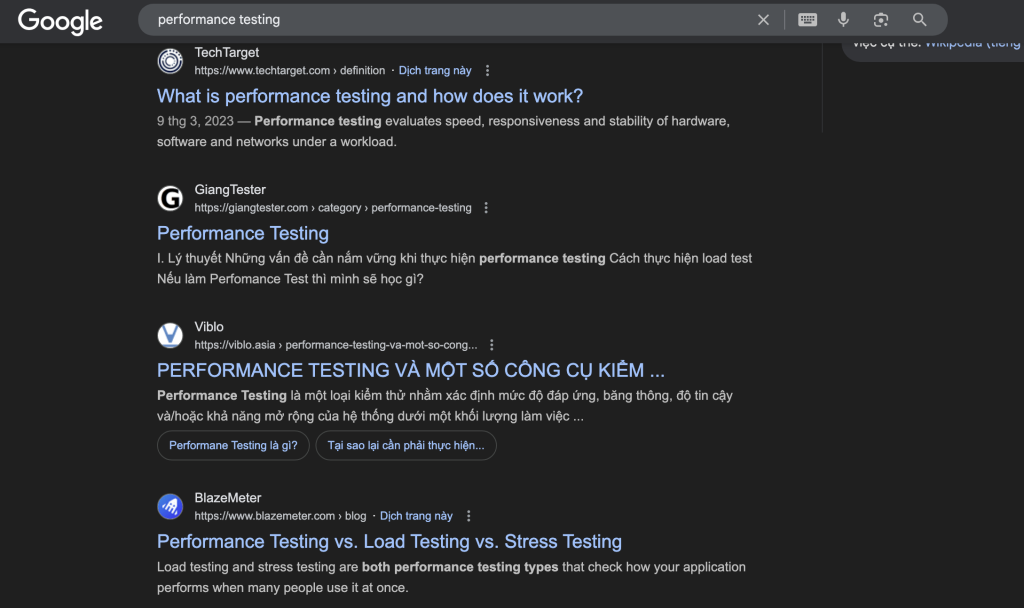The image size is (1024, 608).
Task: Click the BlazeMeter site favicon
Action: (170, 506)
